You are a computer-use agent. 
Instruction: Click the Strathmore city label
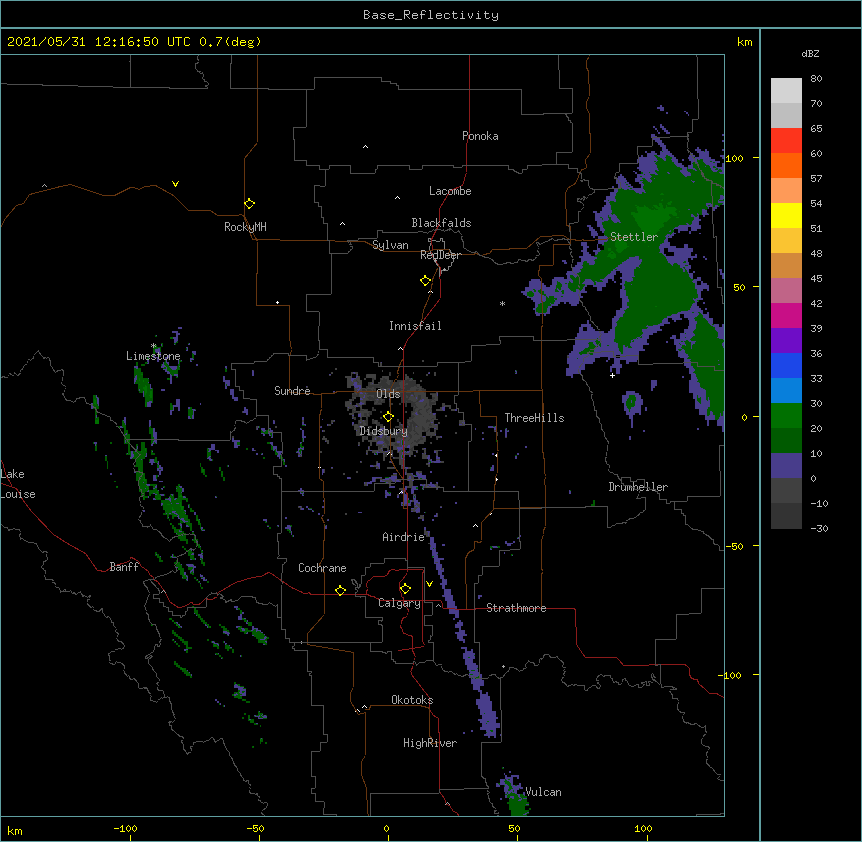pos(516,608)
